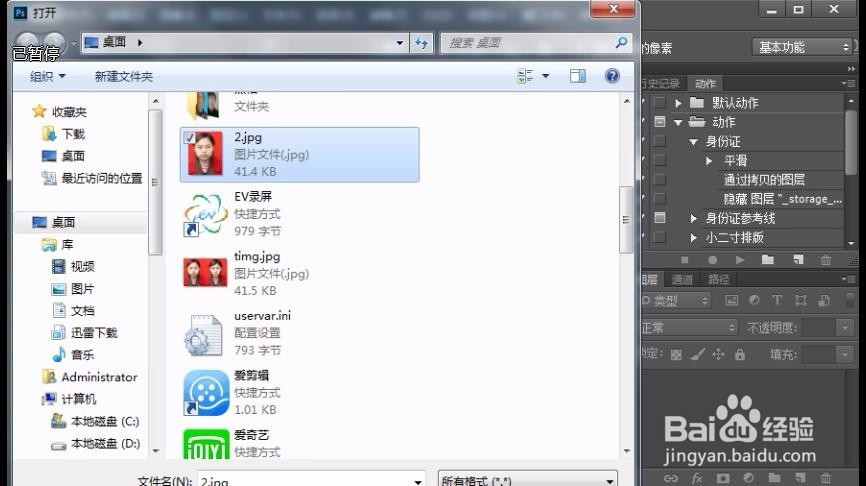Open fill slider dropdown
The height and width of the screenshot is (486, 866).
pos(845,354)
